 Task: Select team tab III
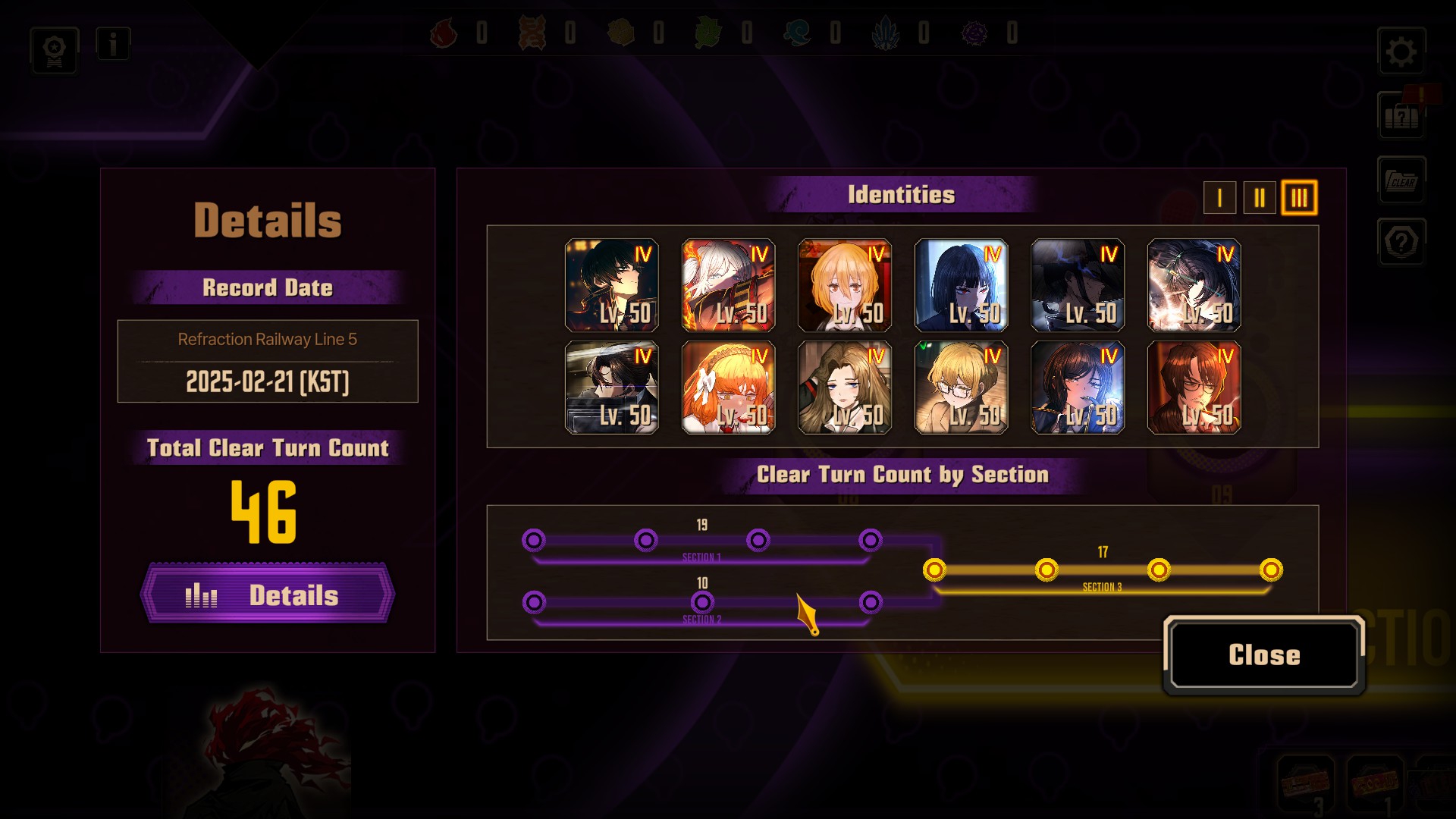pos(1299,198)
